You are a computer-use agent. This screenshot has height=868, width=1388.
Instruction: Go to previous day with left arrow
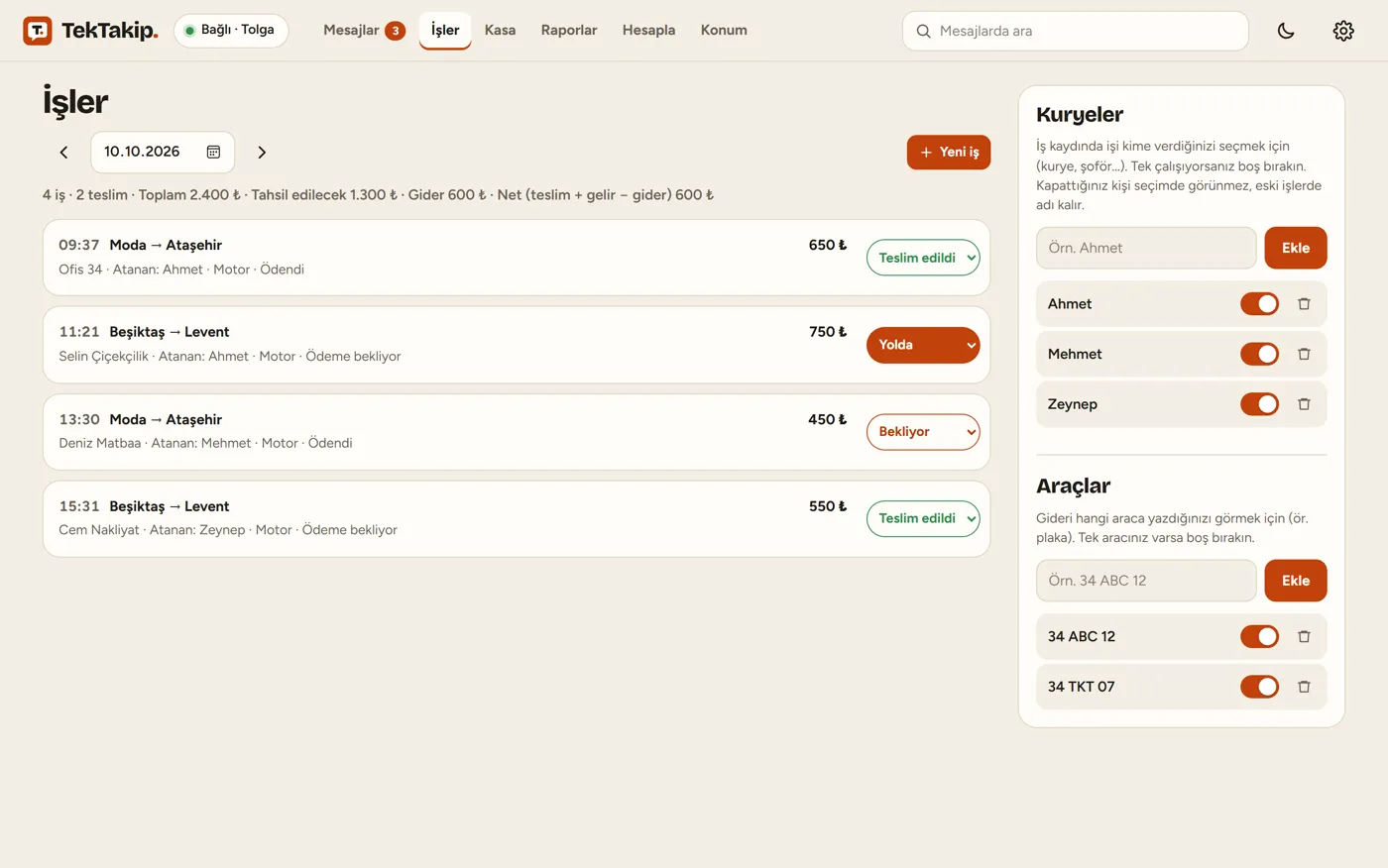[63, 153]
